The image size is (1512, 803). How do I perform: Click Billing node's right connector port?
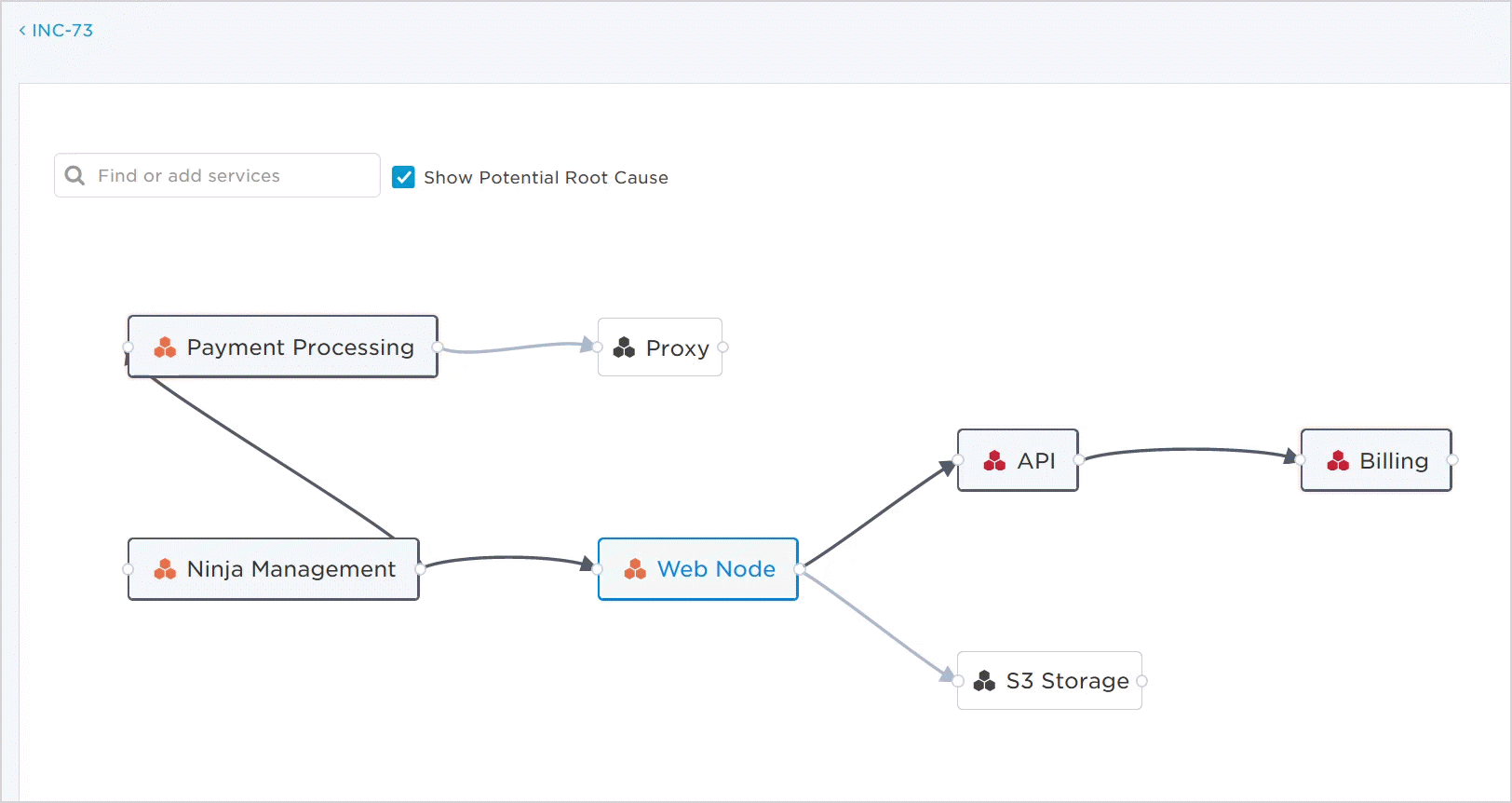(1451, 460)
